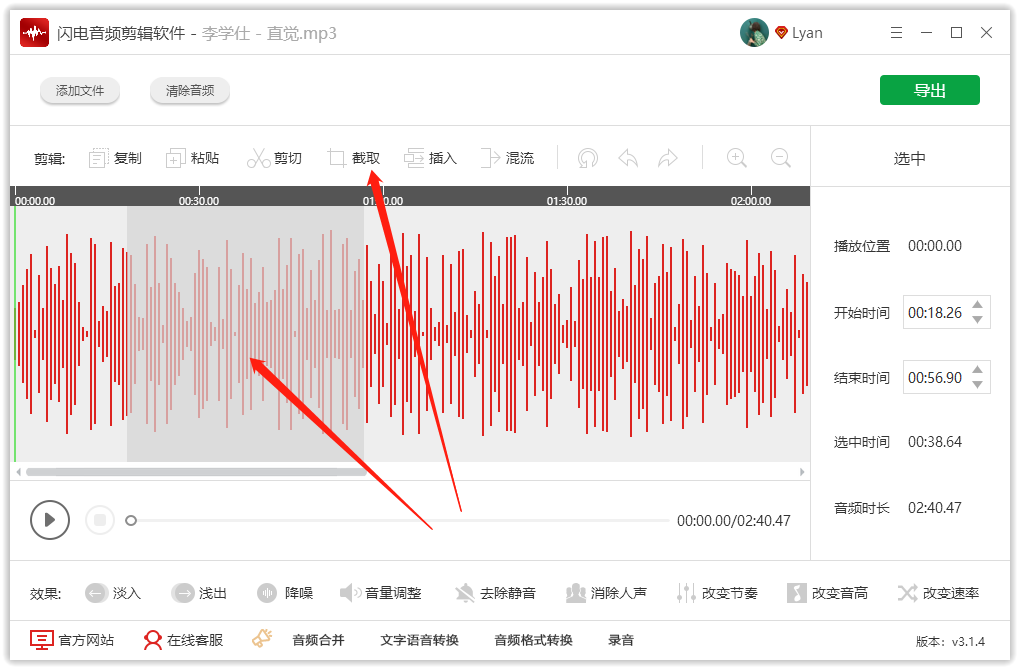Open Audio Format Conversion (音频格式转换)
The image size is (1020, 670).
click(x=533, y=640)
